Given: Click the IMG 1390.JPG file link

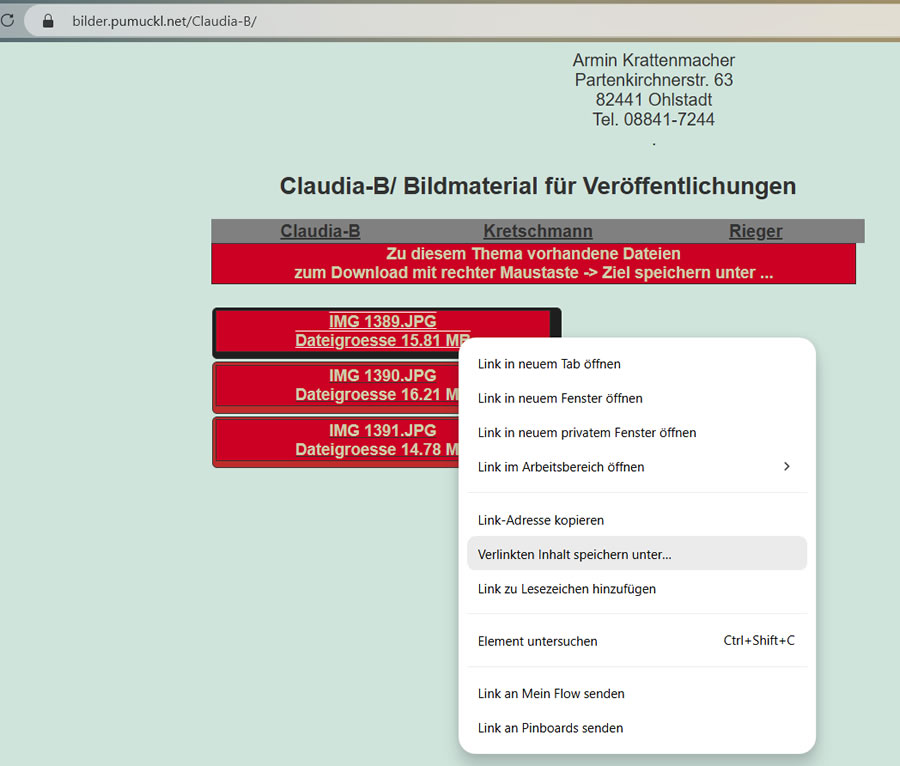Looking at the screenshot, I should pos(382,376).
